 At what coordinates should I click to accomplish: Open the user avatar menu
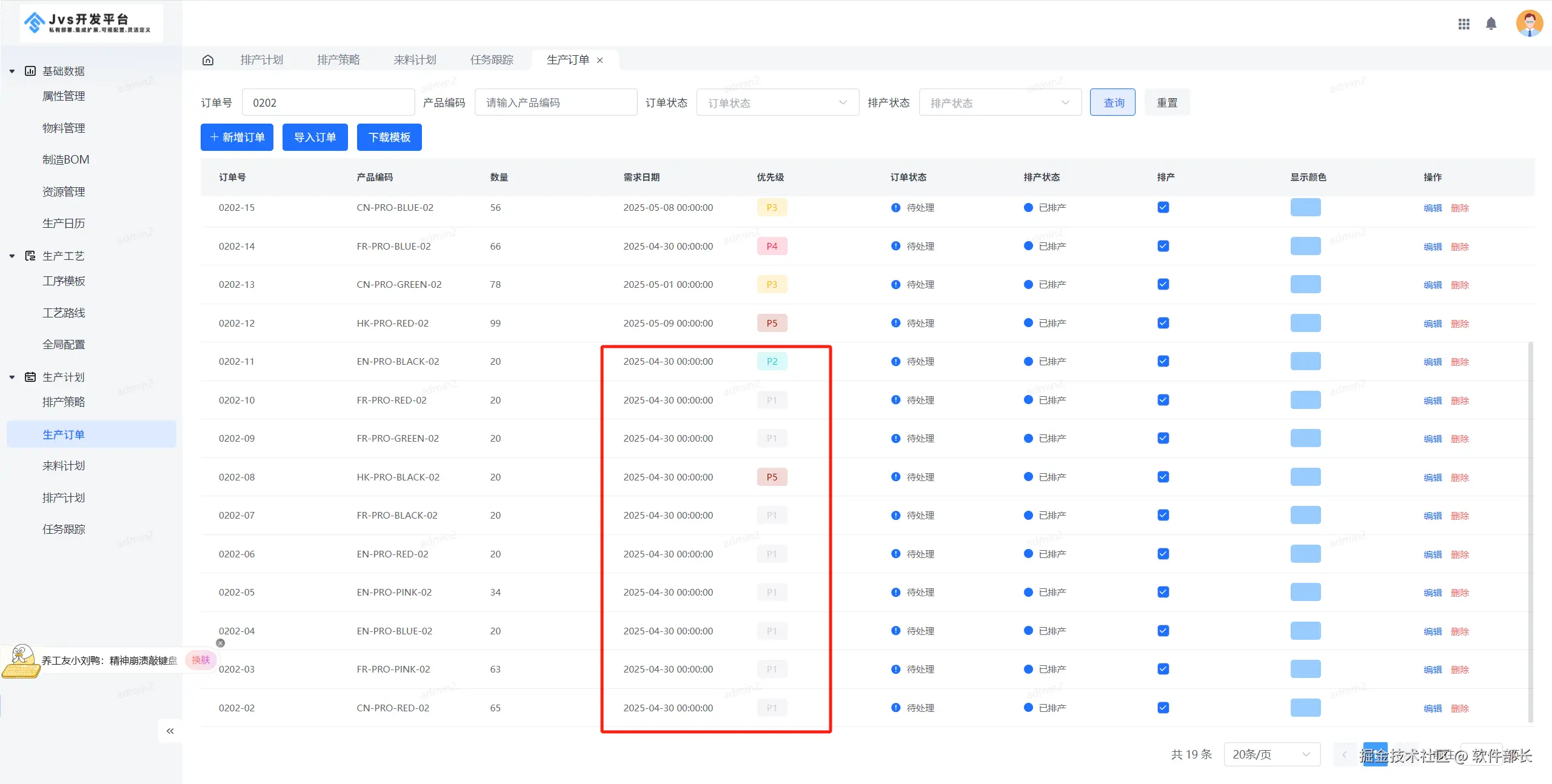point(1529,24)
